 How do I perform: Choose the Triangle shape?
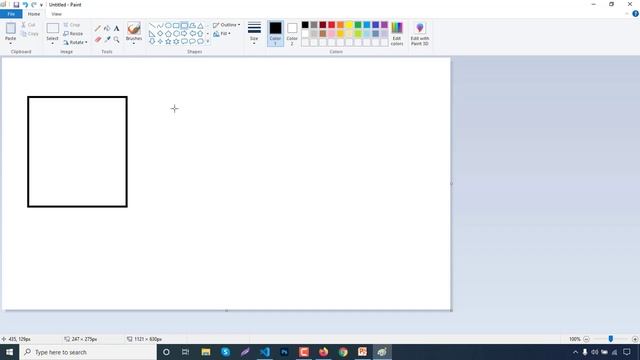200,25
